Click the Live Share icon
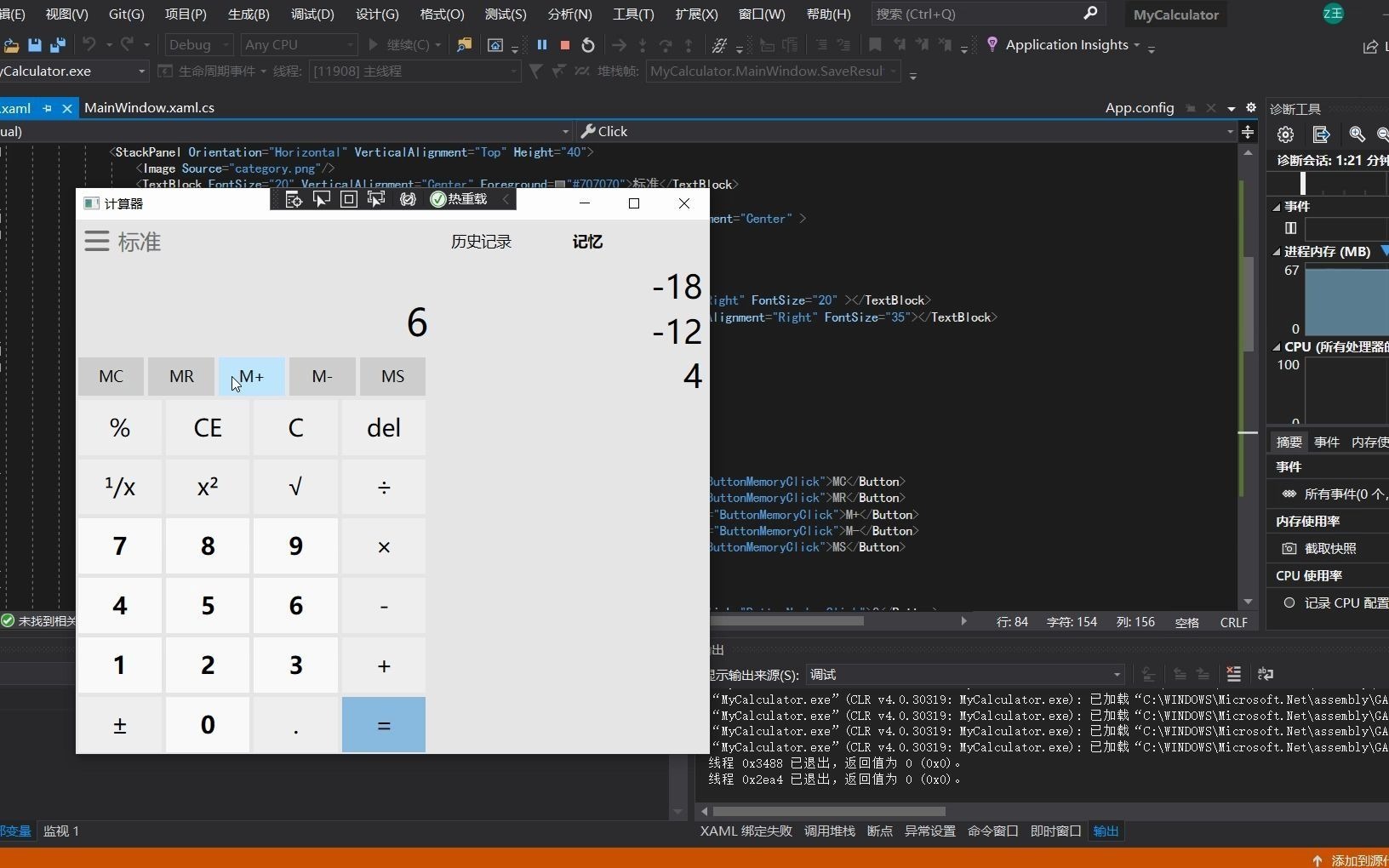 (x=1370, y=47)
